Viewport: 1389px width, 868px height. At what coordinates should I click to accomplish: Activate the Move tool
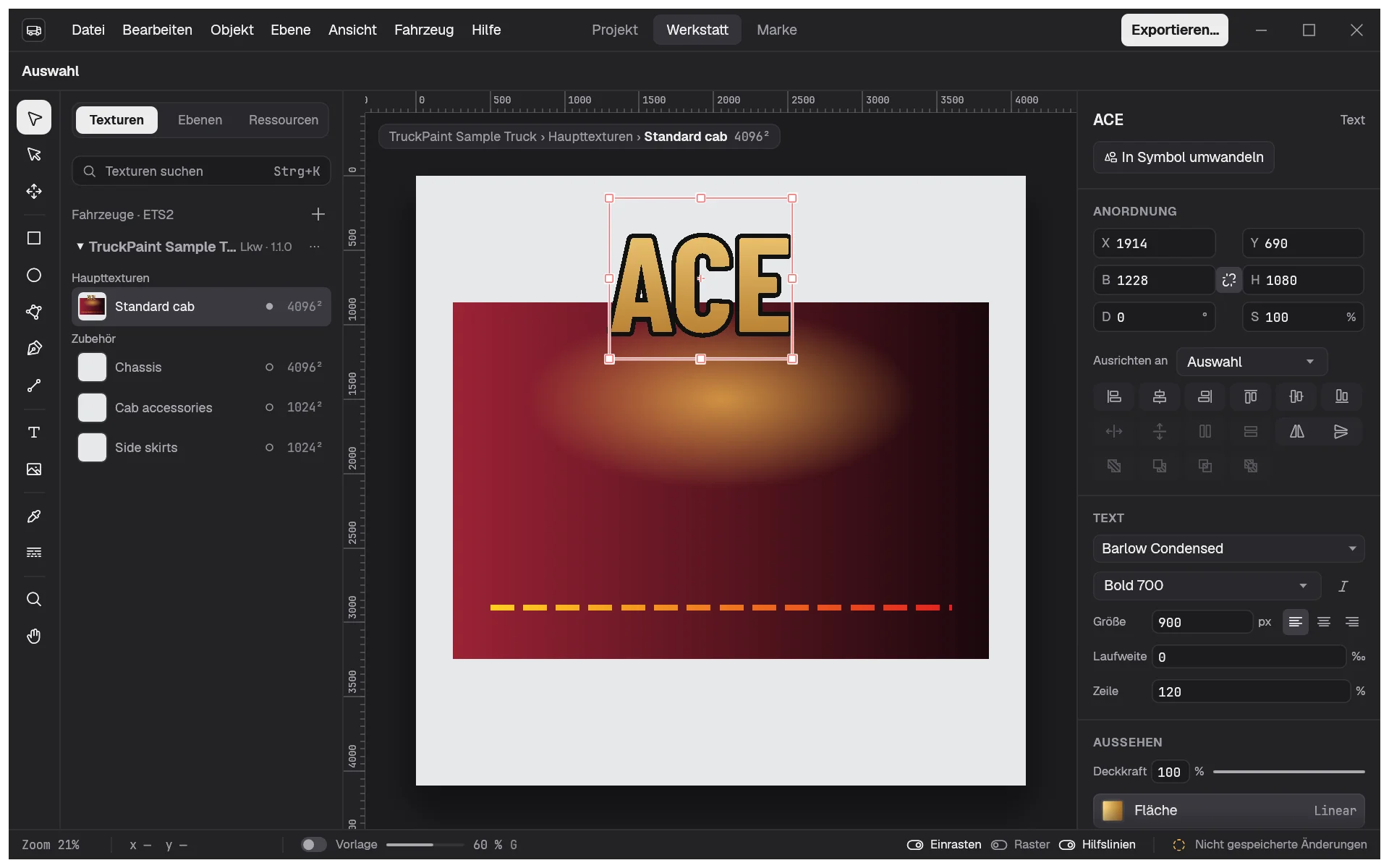pyautogui.click(x=34, y=191)
